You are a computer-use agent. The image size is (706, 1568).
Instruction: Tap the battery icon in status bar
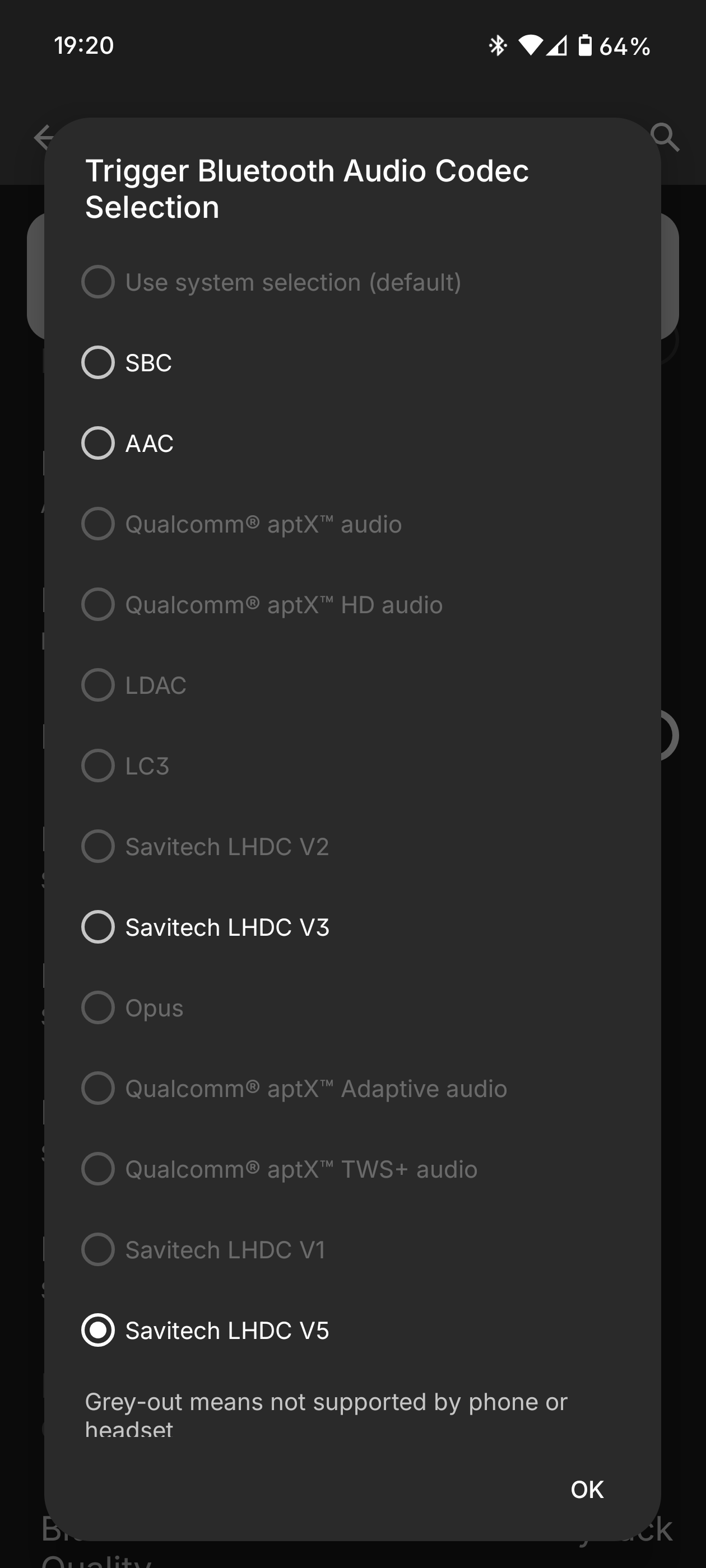[585, 46]
